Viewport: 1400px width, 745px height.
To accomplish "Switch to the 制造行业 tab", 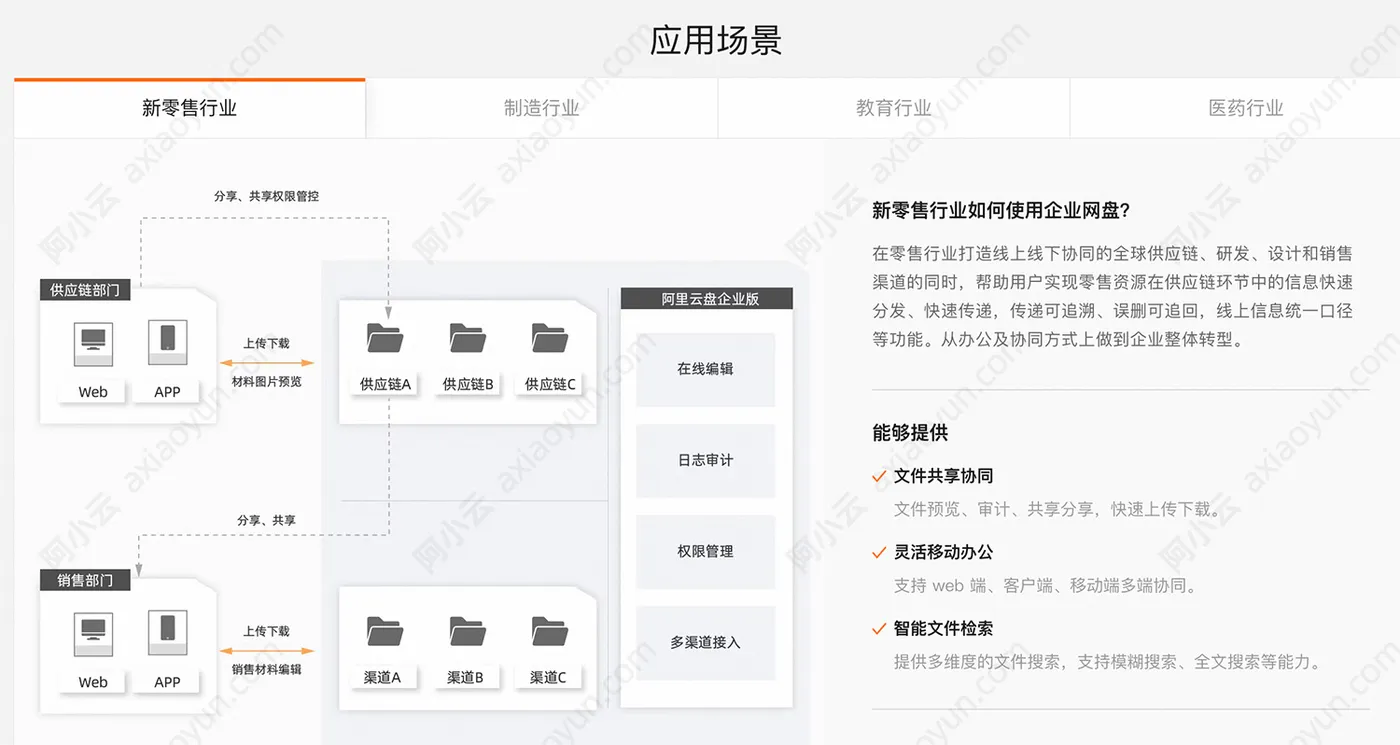I will [541, 108].
